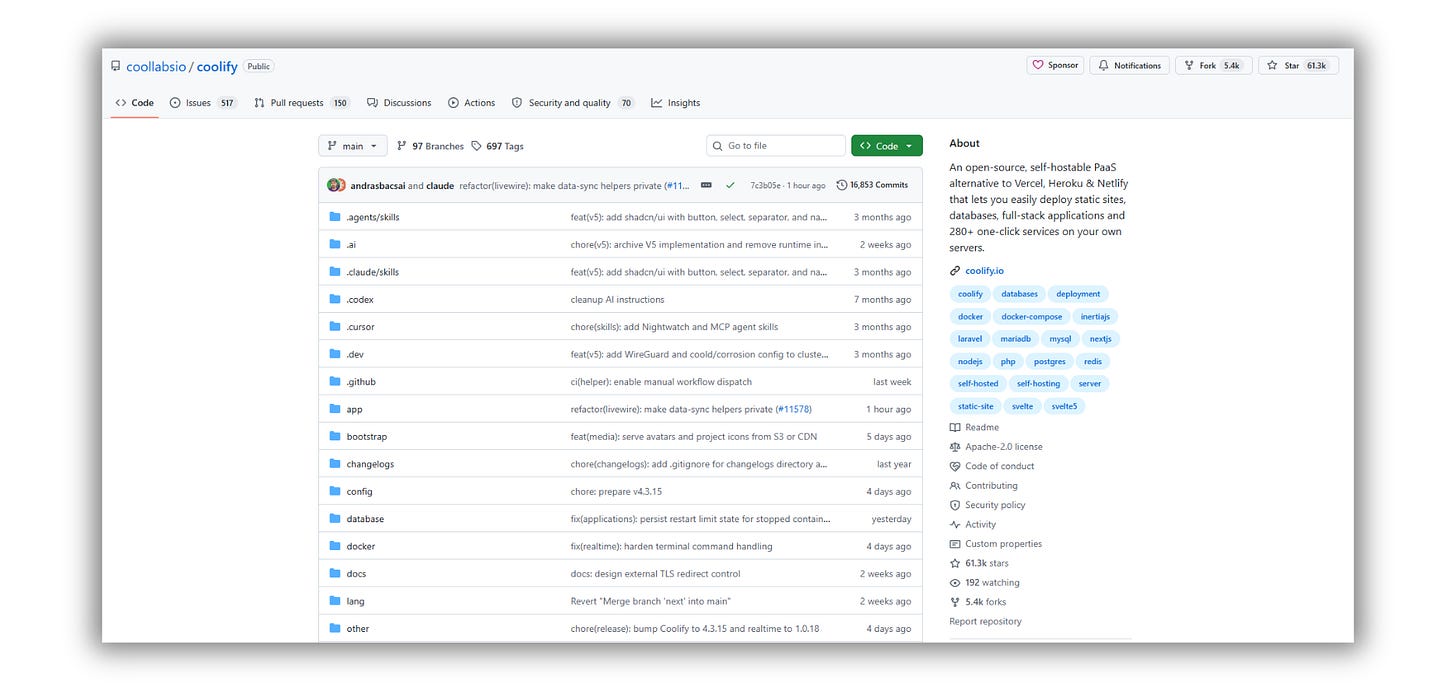Open the 16,853 Commits history
The width and height of the screenshot is (1456, 691).
pyautogui.click(x=872, y=185)
